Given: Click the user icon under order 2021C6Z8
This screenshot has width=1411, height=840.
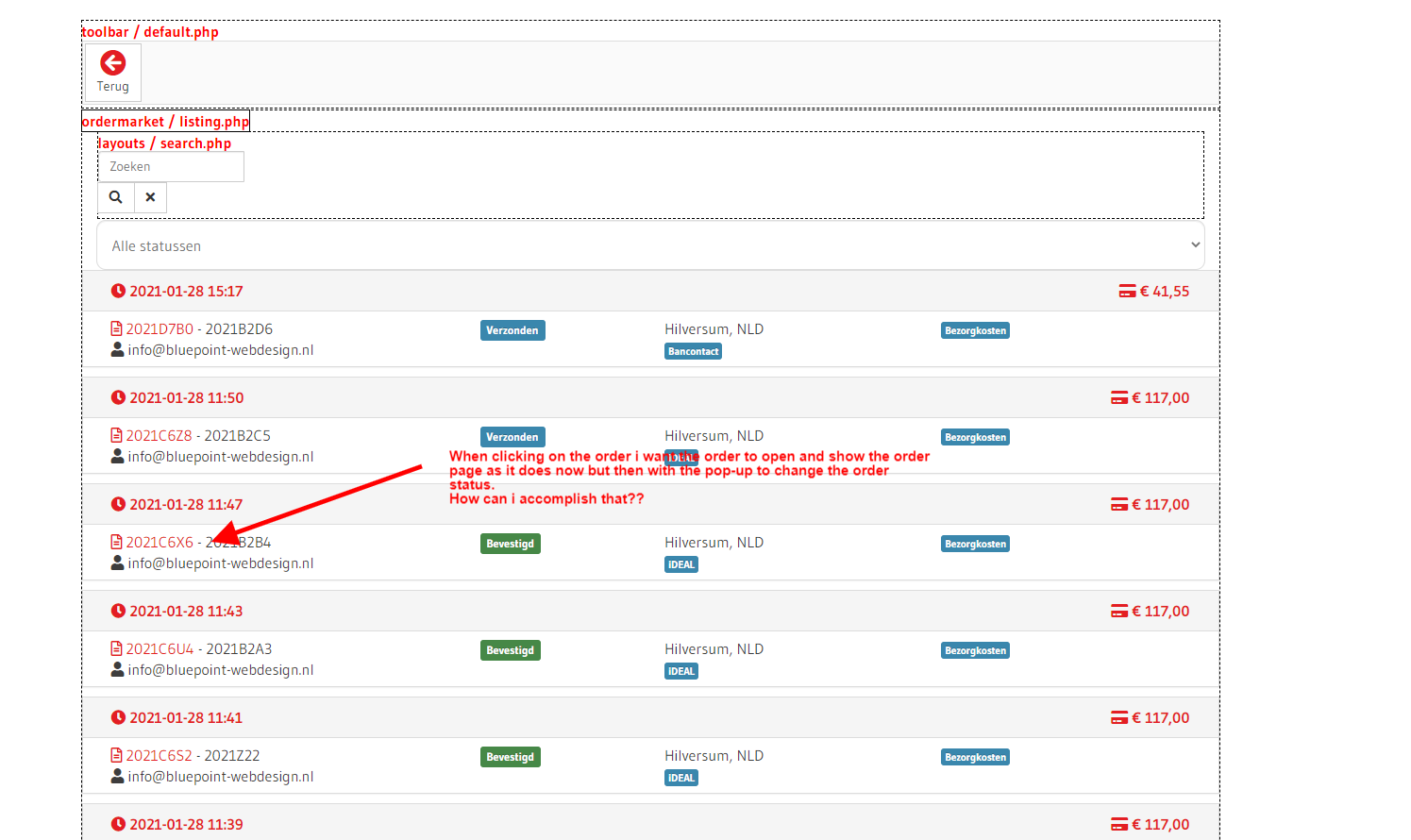Looking at the screenshot, I should 118,456.
